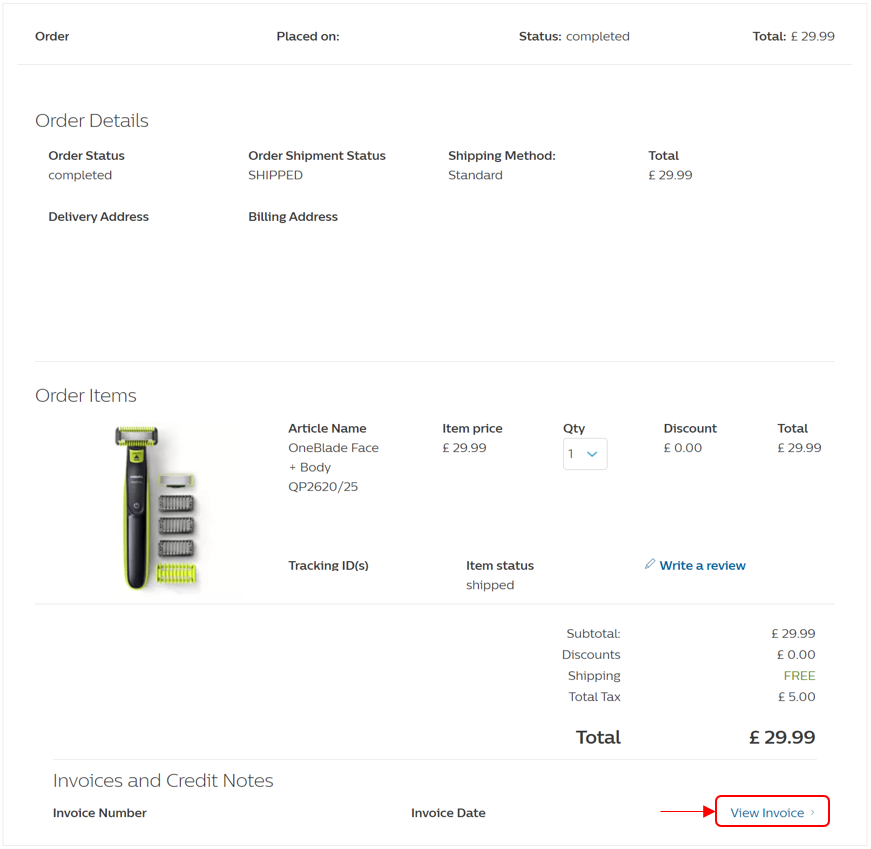Select the Order Details heading

click(x=92, y=121)
